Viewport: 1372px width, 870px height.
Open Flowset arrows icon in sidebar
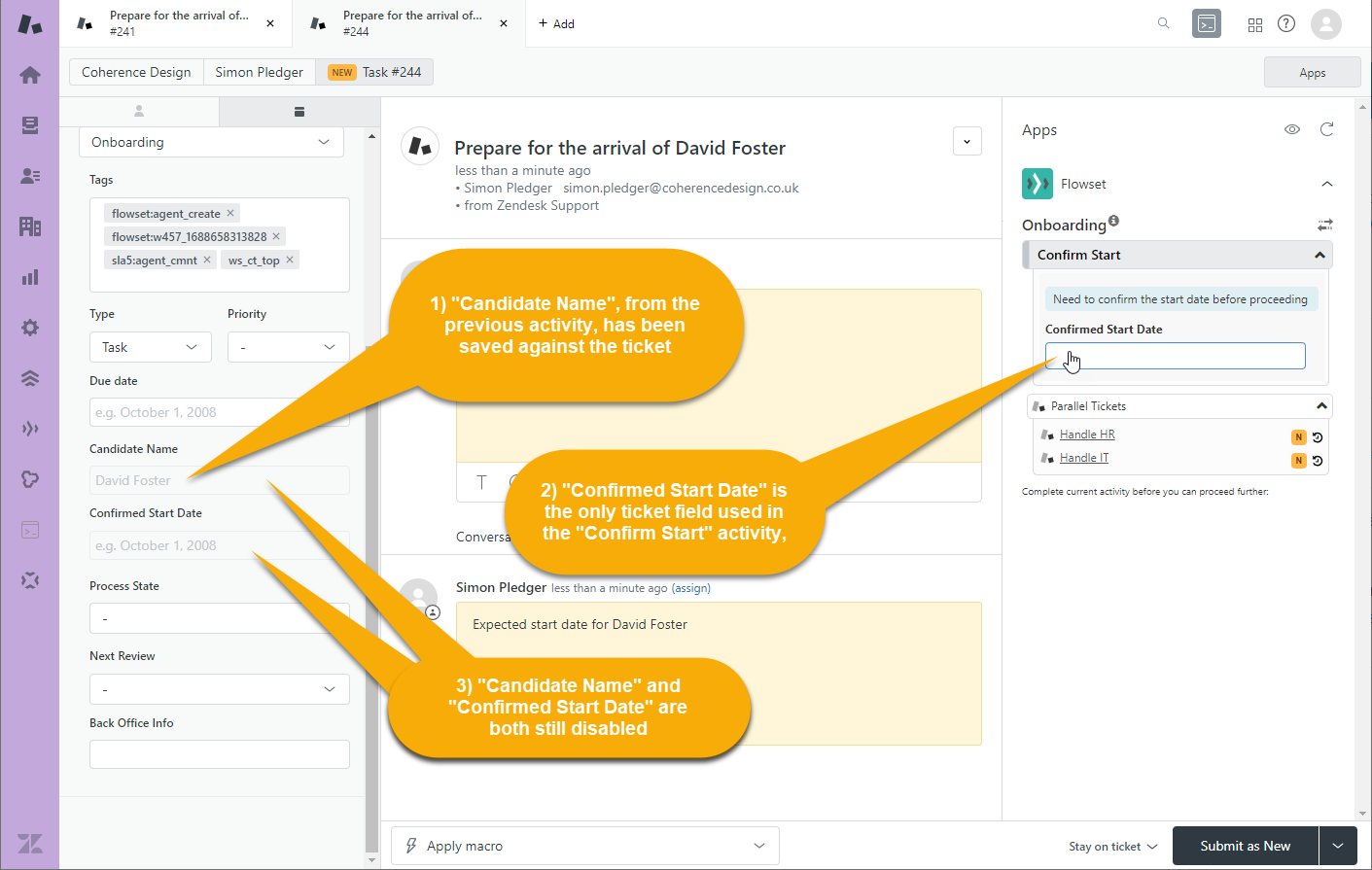pyautogui.click(x=30, y=429)
